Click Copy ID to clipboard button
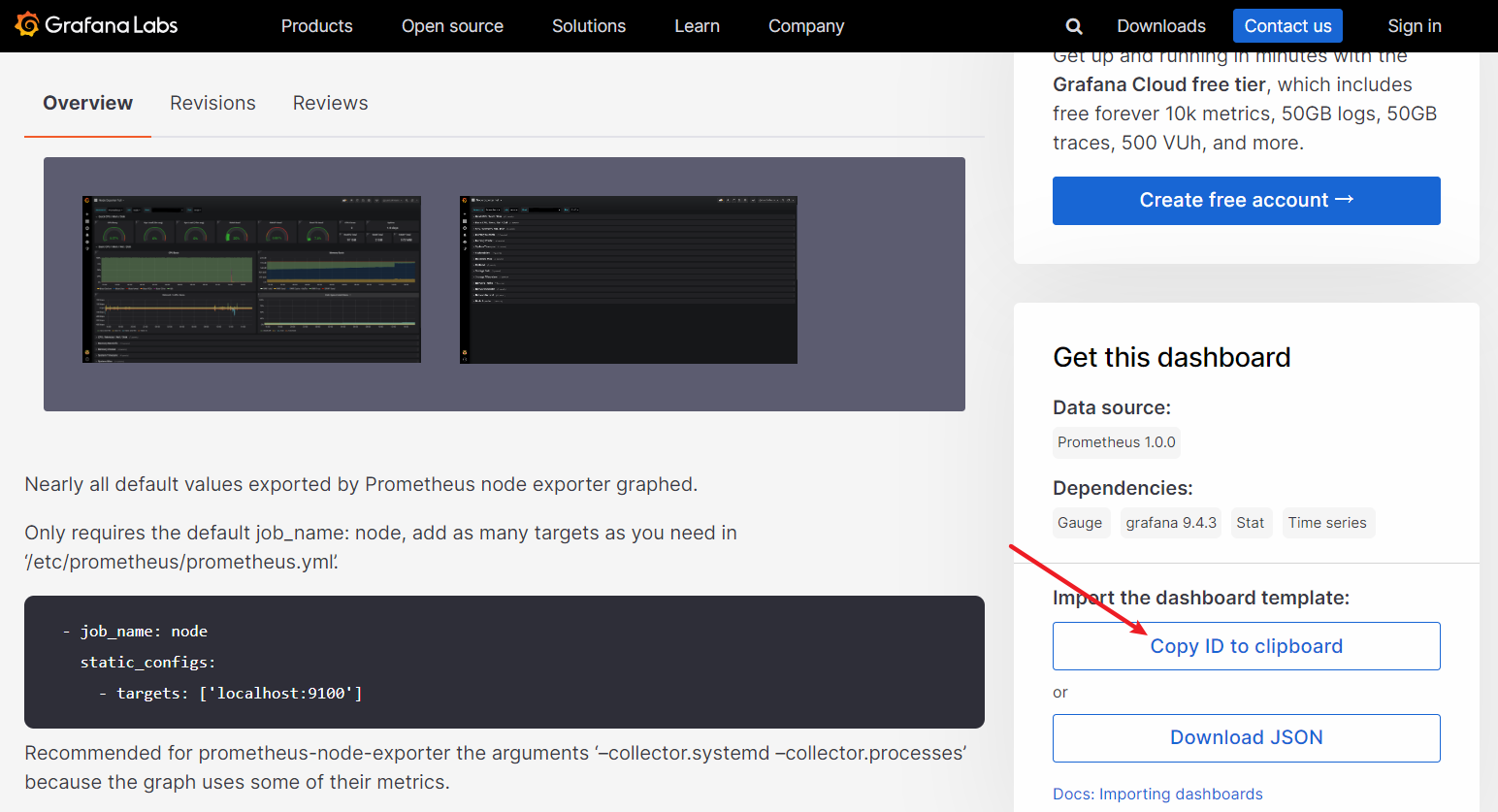The height and width of the screenshot is (812, 1498). (1247, 646)
